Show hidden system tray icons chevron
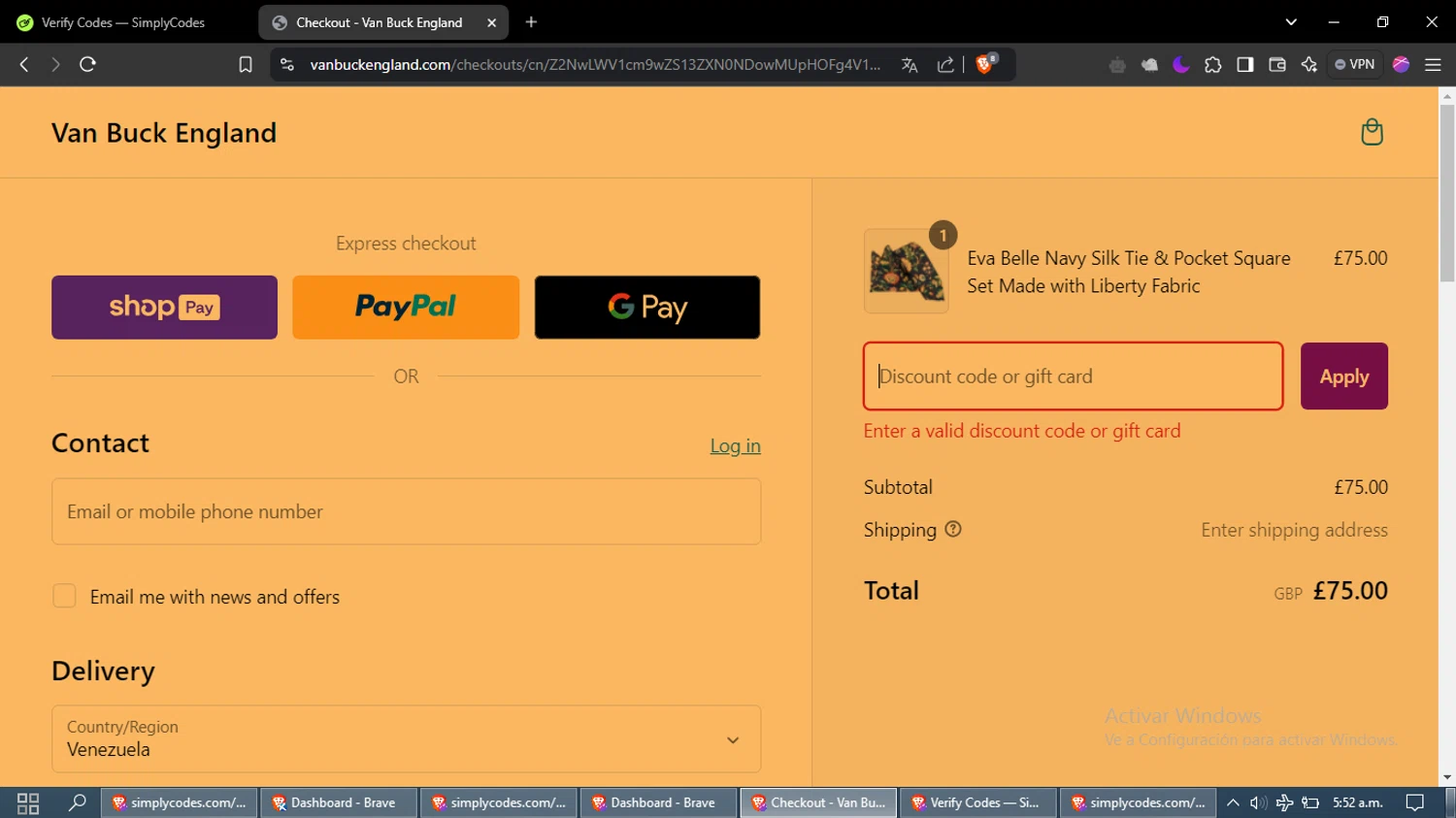The image size is (1456, 818). (1233, 802)
